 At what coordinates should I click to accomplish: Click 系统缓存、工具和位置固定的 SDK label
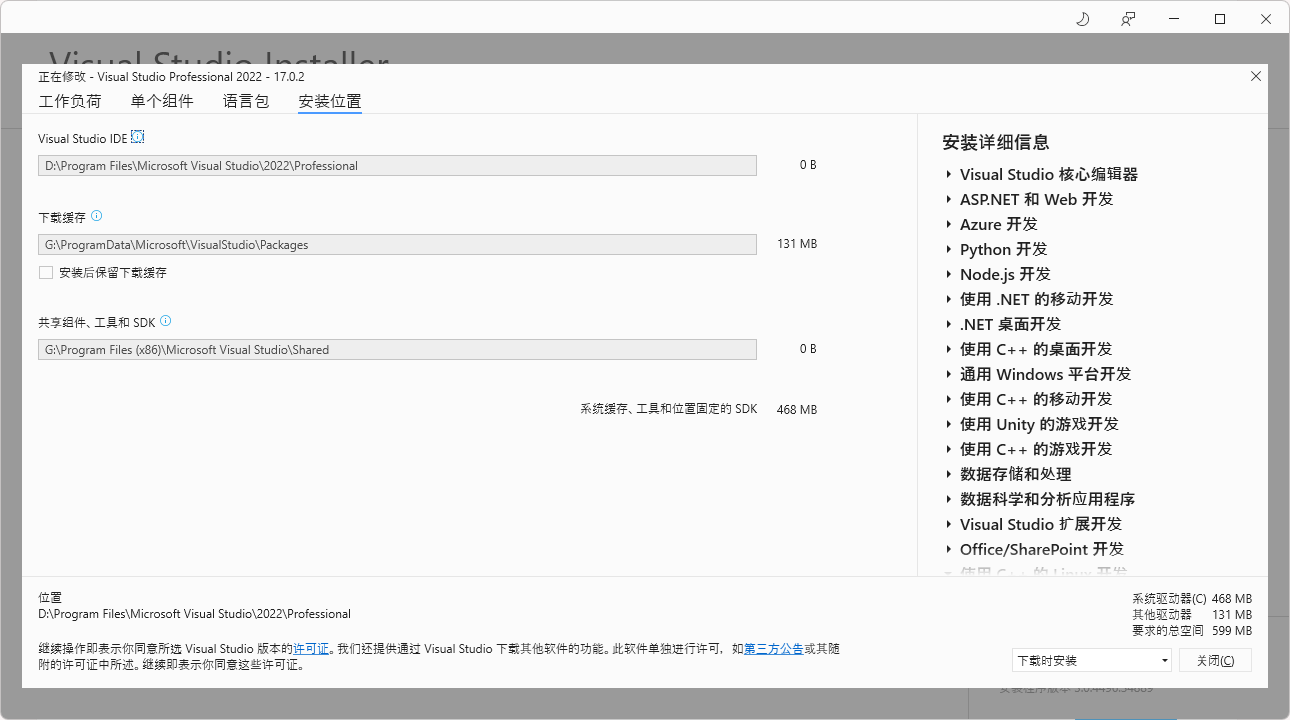(x=669, y=409)
